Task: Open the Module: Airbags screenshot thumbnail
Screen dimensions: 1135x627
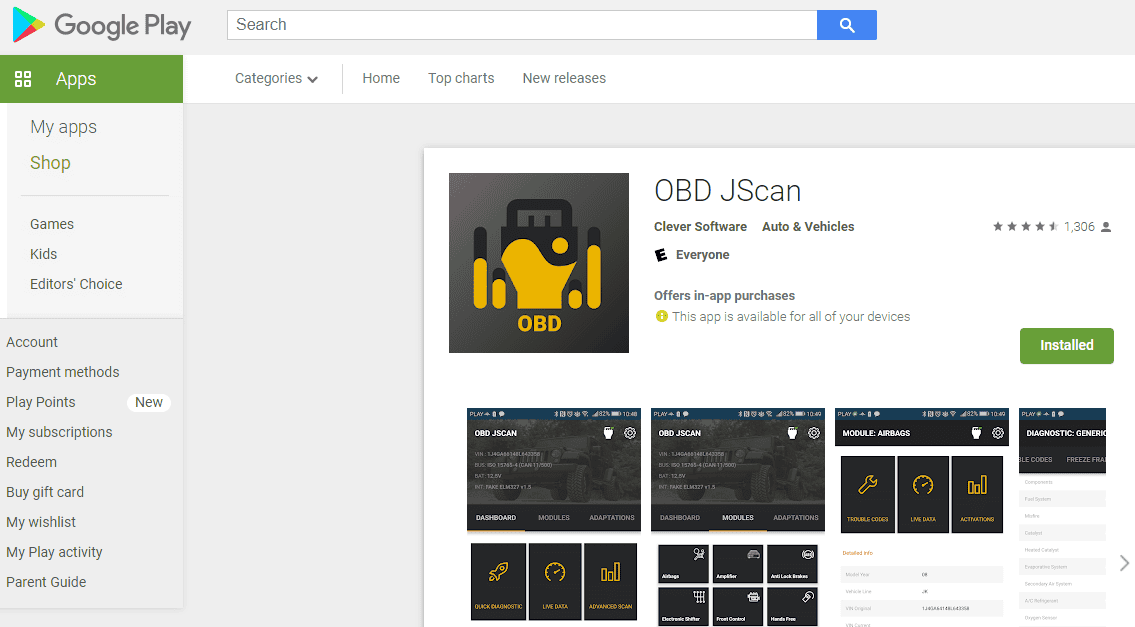Action: click(x=921, y=517)
